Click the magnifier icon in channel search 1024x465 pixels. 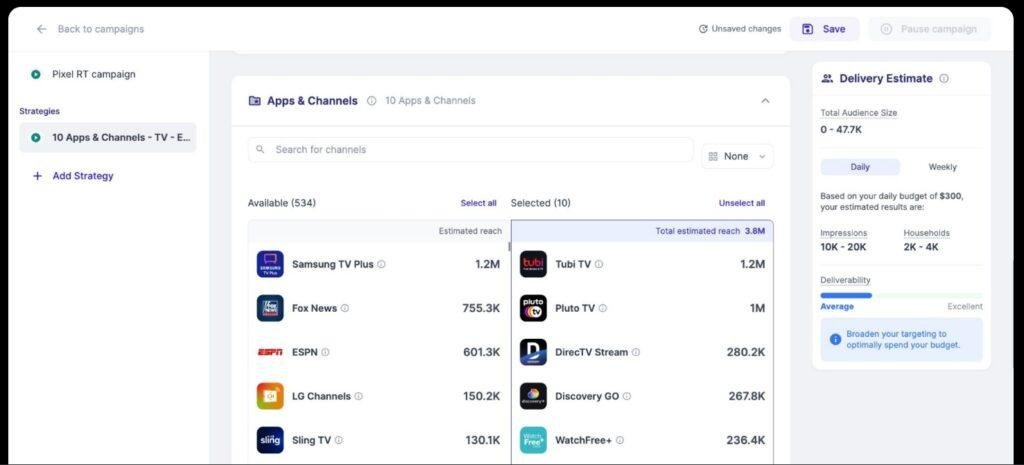pos(260,150)
